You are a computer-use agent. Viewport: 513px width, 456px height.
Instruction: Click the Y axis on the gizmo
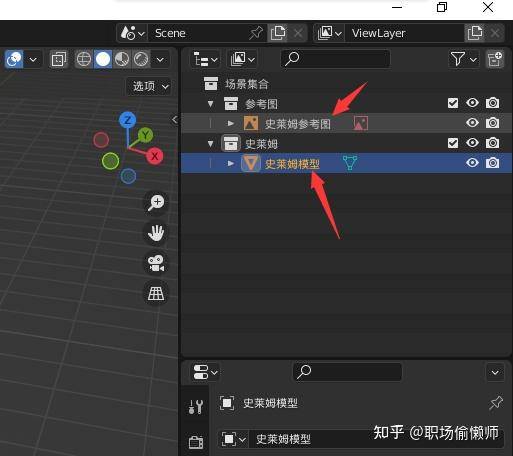145,135
